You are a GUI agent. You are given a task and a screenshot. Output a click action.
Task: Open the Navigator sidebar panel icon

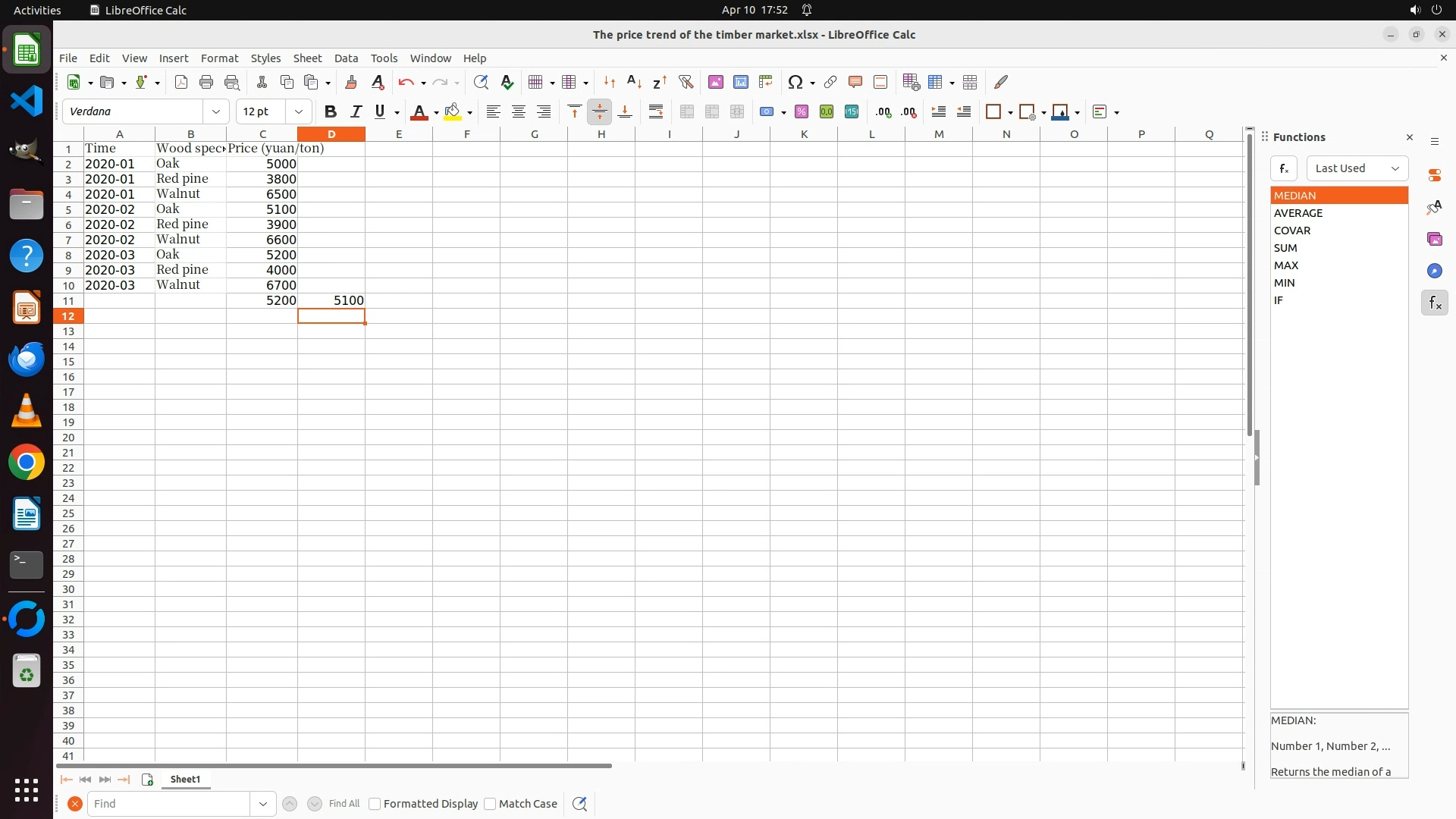pyautogui.click(x=1434, y=271)
